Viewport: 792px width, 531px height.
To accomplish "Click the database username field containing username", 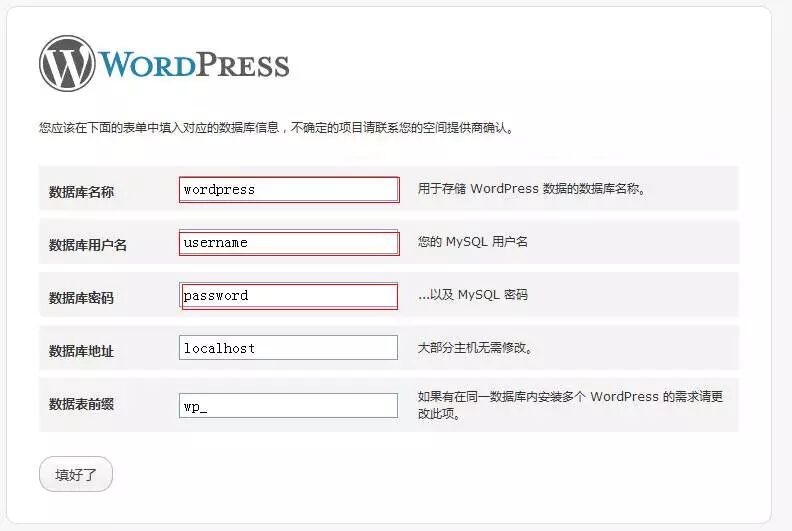I will 289,243.
